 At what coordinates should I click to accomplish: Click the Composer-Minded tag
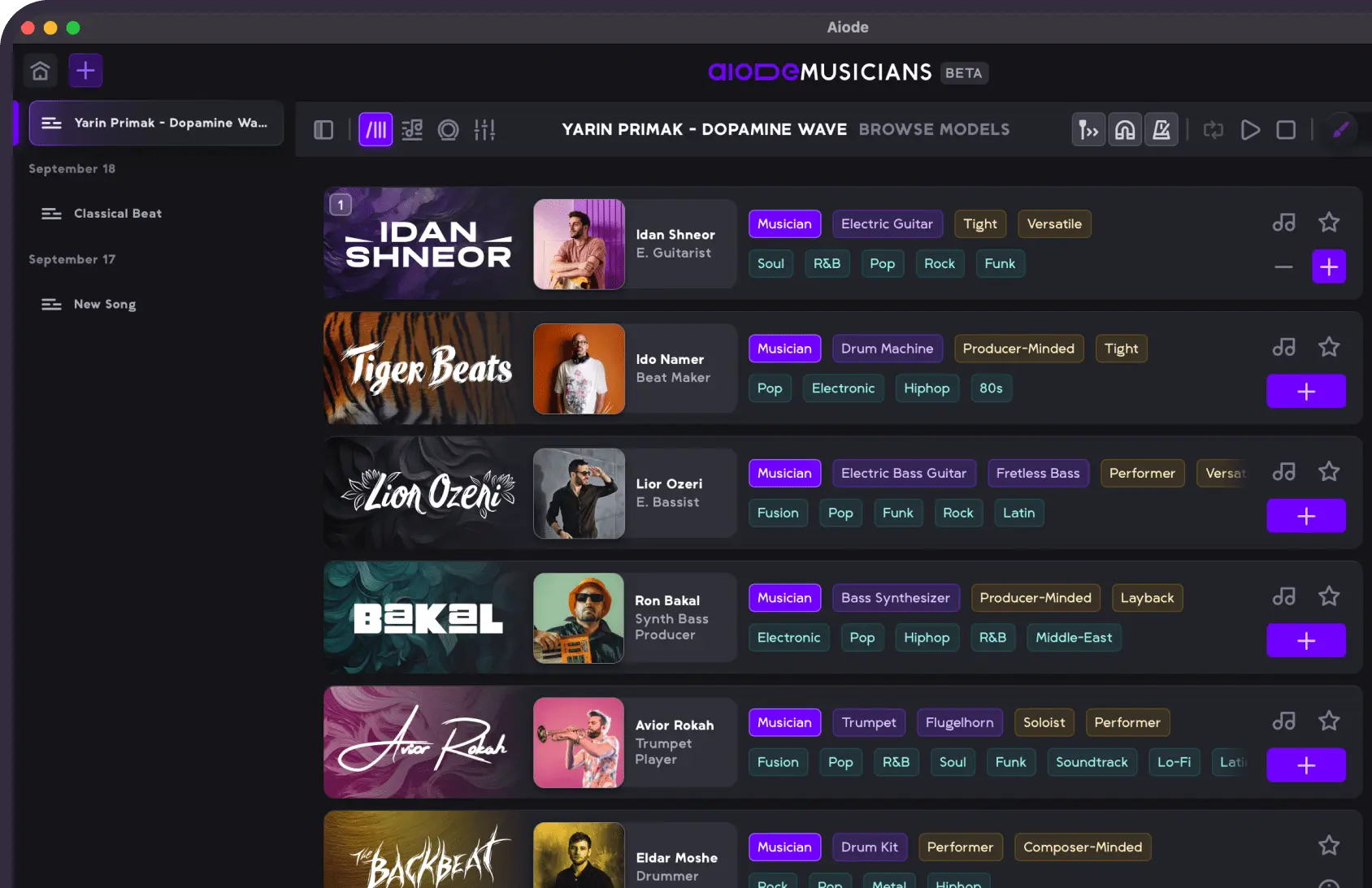(x=1083, y=847)
